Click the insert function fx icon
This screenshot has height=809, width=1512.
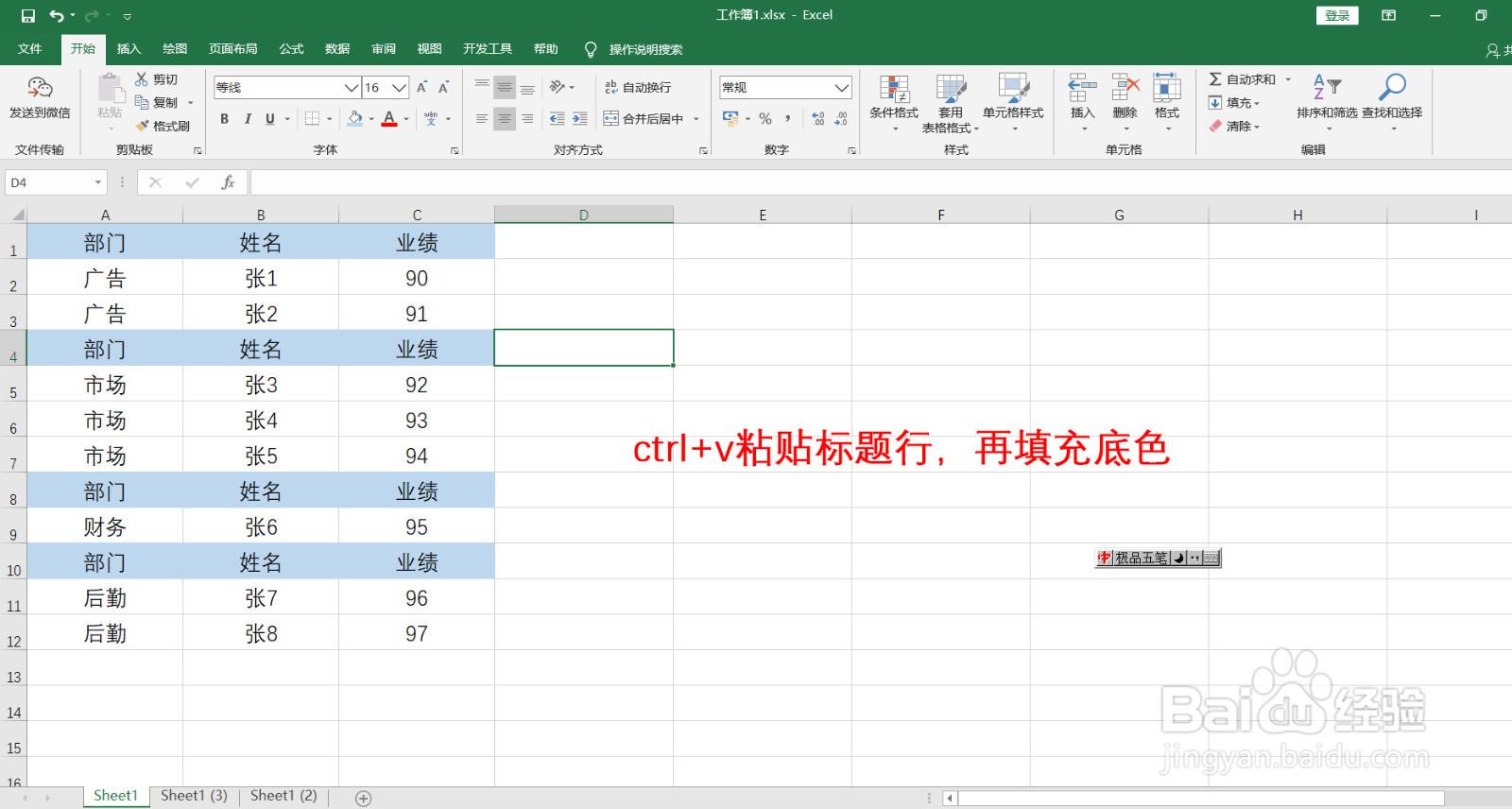click(228, 182)
